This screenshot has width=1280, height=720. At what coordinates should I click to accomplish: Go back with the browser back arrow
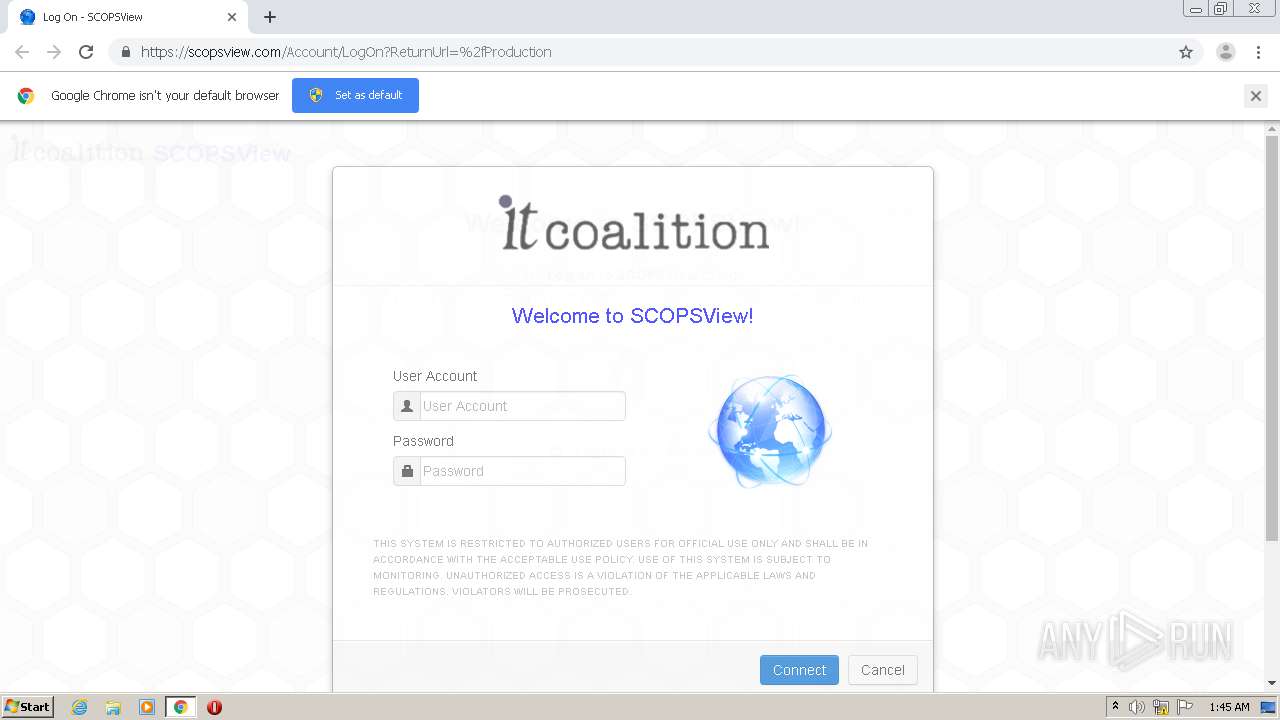(x=22, y=52)
